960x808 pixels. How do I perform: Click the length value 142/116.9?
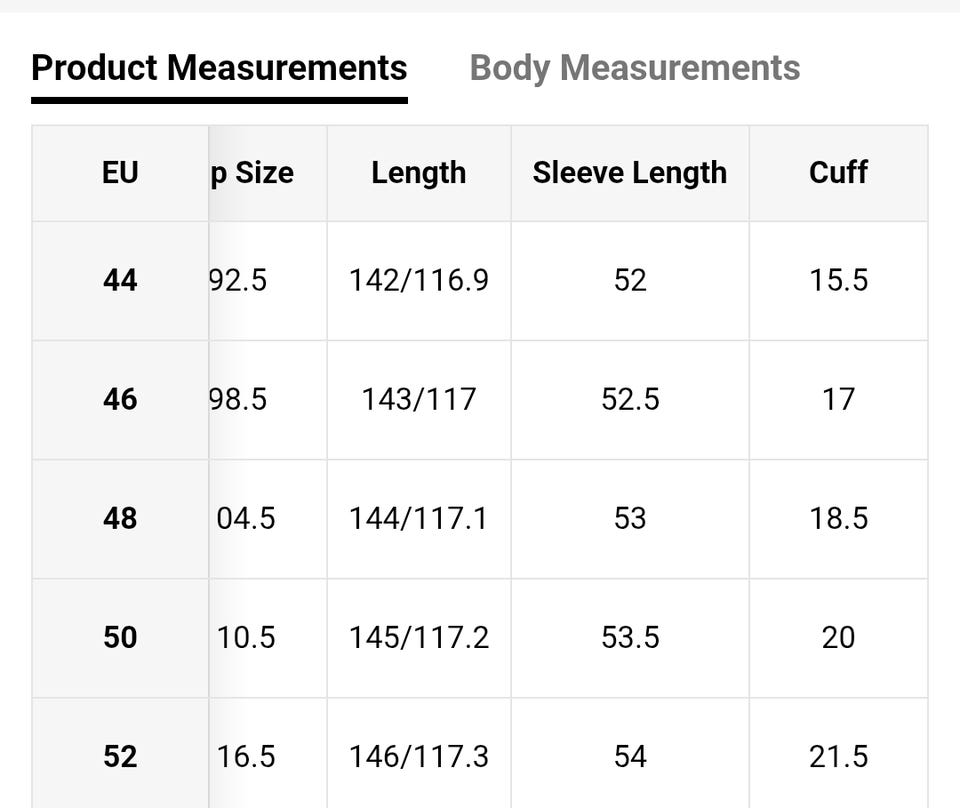[418, 281]
